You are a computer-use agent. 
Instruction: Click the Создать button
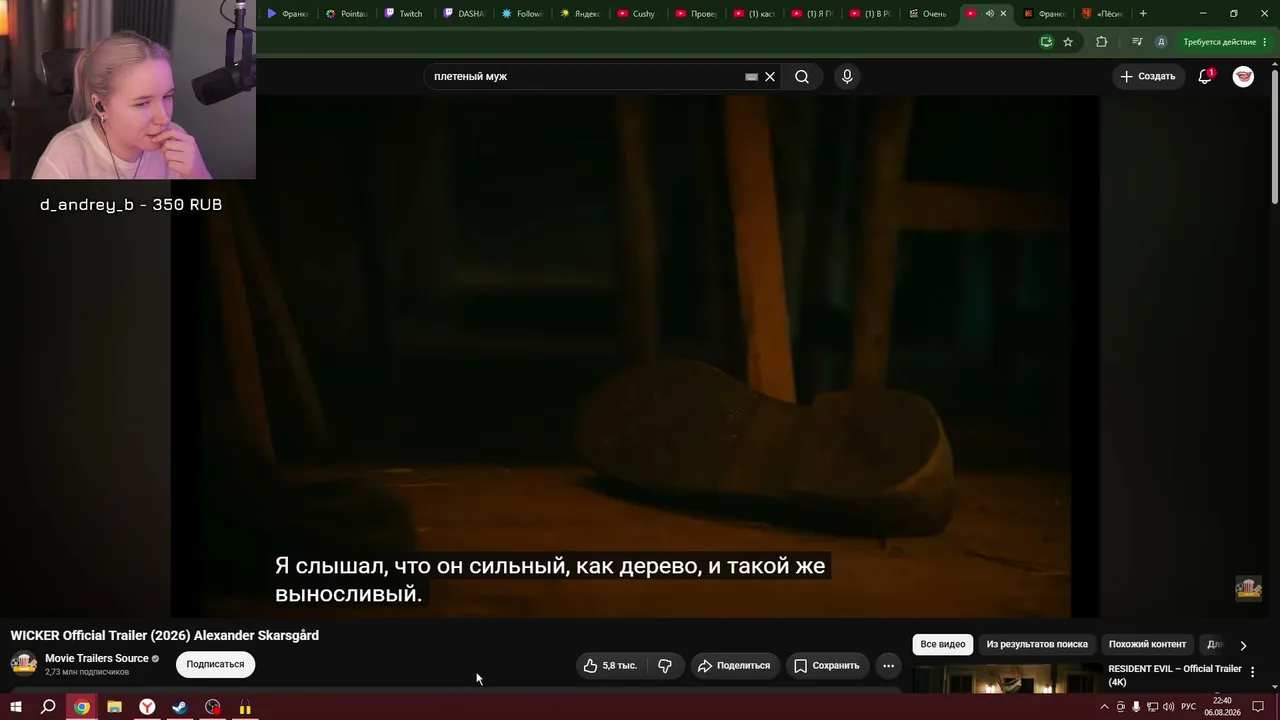coord(1148,76)
